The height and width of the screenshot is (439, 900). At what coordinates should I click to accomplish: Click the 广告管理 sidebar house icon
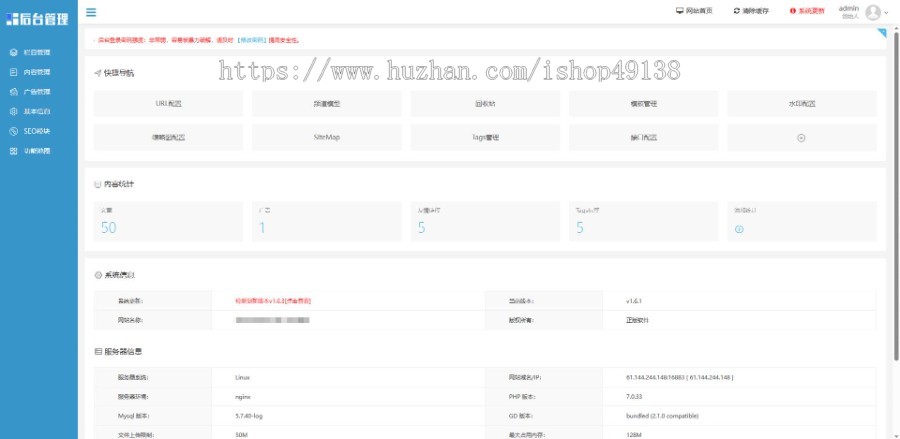(x=14, y=92)
